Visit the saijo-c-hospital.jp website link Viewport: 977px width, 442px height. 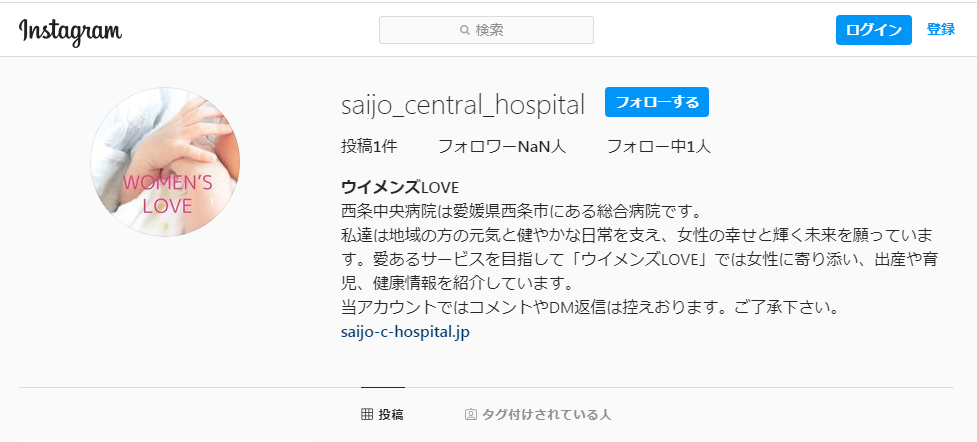point(405,332)
